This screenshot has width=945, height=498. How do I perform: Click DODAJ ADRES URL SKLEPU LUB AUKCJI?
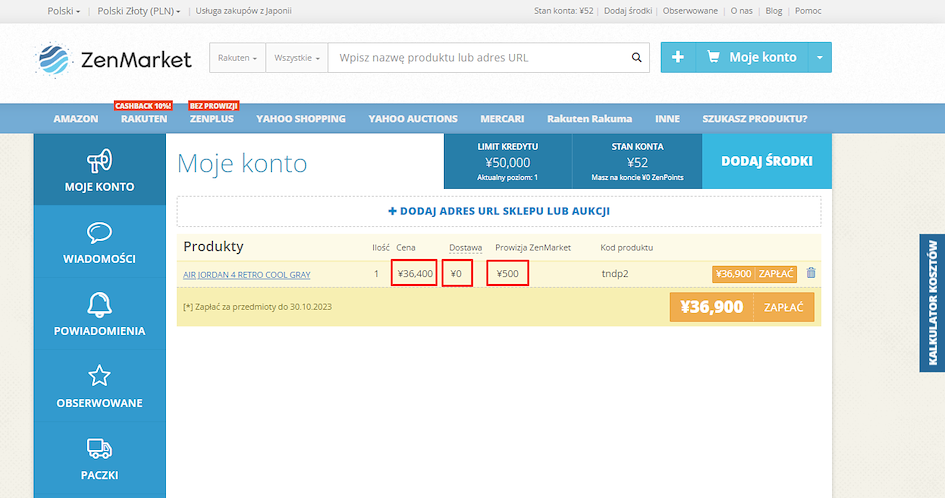499,211
